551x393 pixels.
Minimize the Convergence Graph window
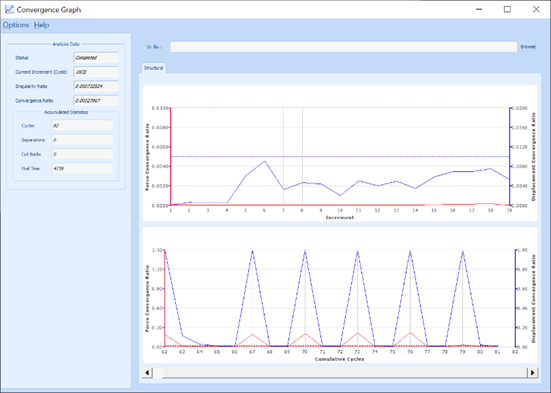(x=479, y=9)
